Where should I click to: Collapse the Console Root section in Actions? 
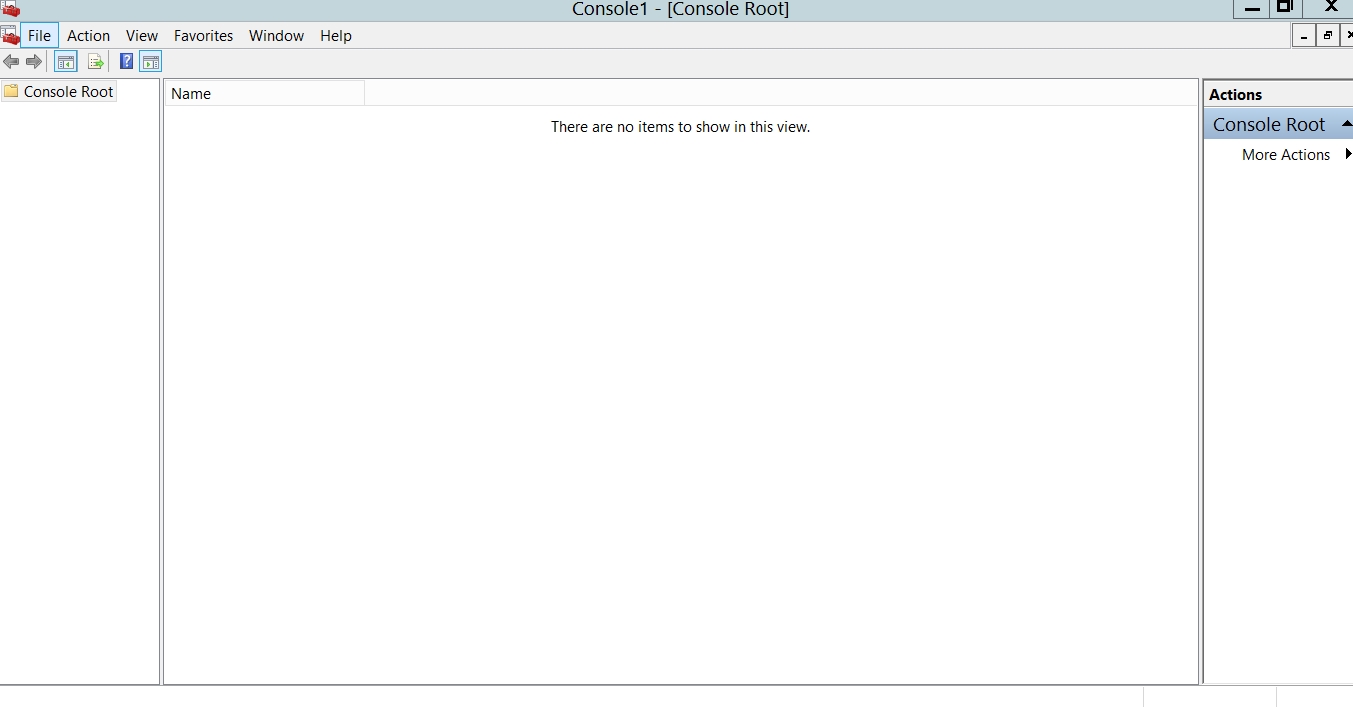(x=1346, y=124)
